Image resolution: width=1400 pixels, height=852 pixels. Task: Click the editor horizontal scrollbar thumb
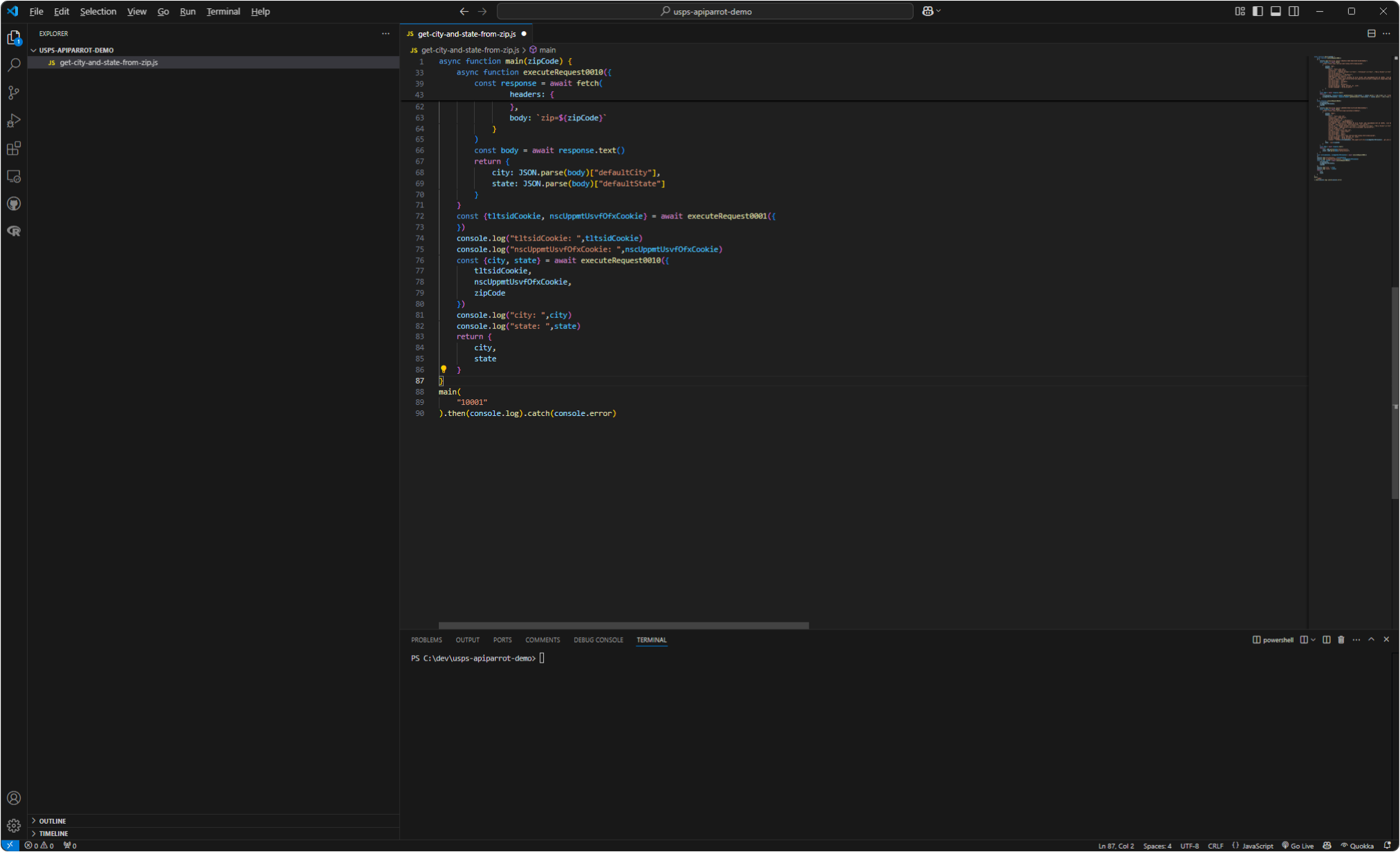coord(623,625)
